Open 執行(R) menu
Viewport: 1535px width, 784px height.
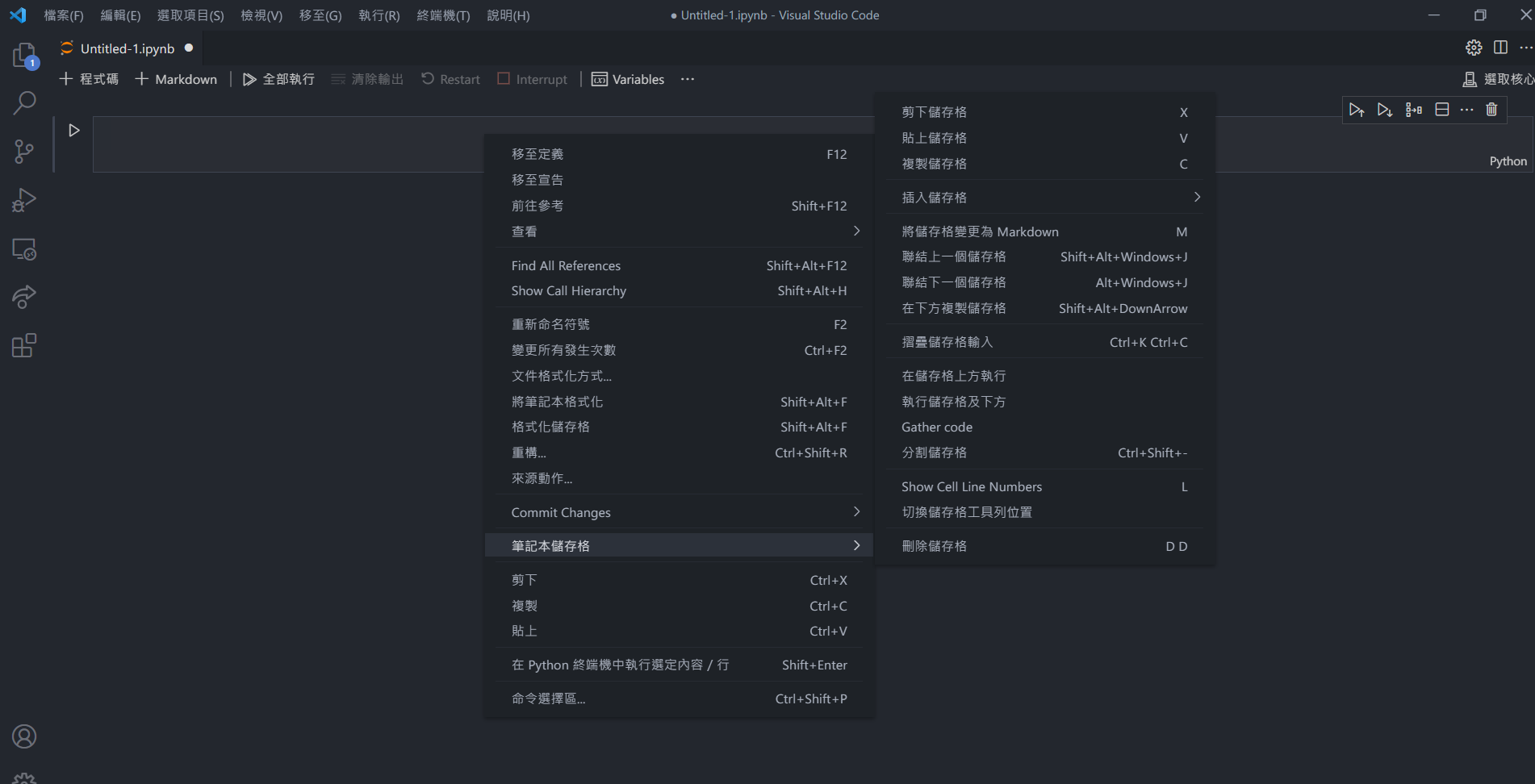click(x=379, y=15)
